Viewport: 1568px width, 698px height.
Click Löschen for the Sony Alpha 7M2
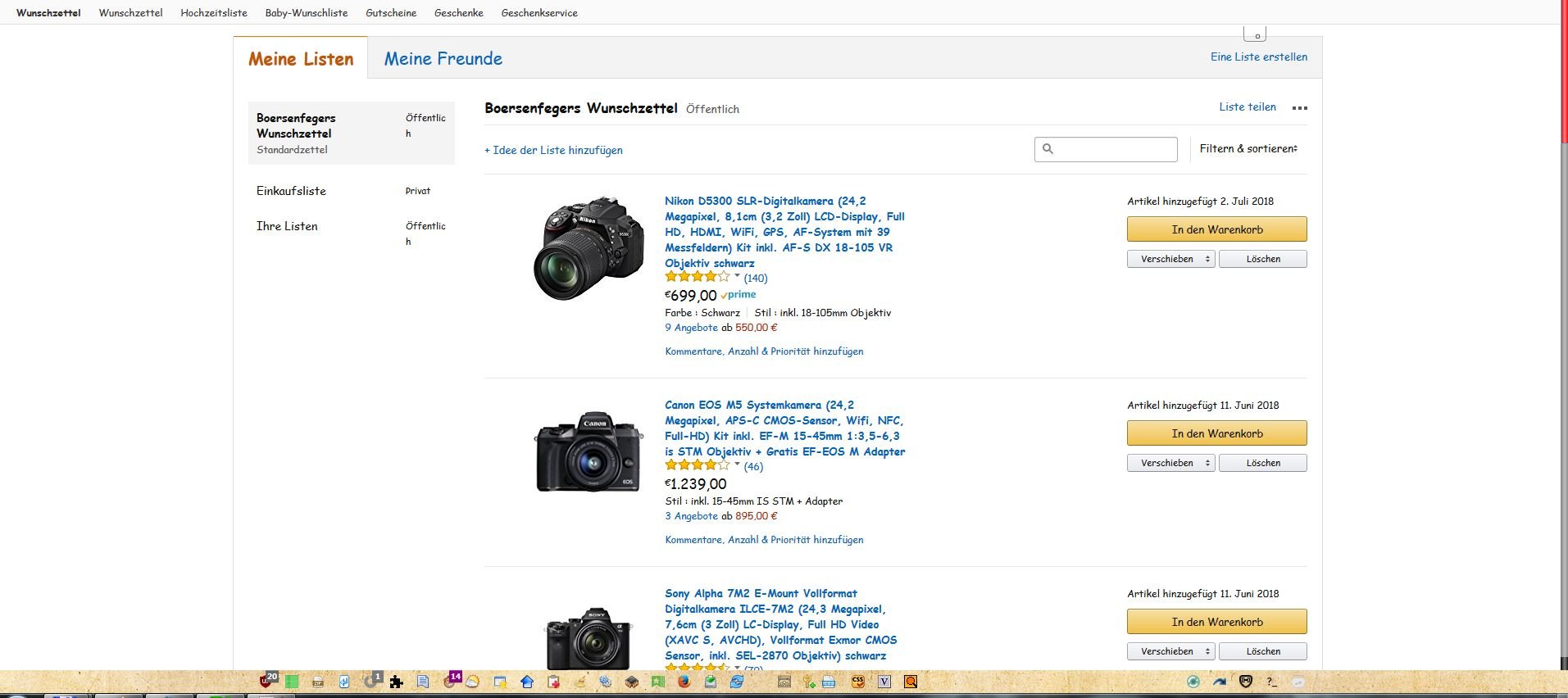(1263, 651)
